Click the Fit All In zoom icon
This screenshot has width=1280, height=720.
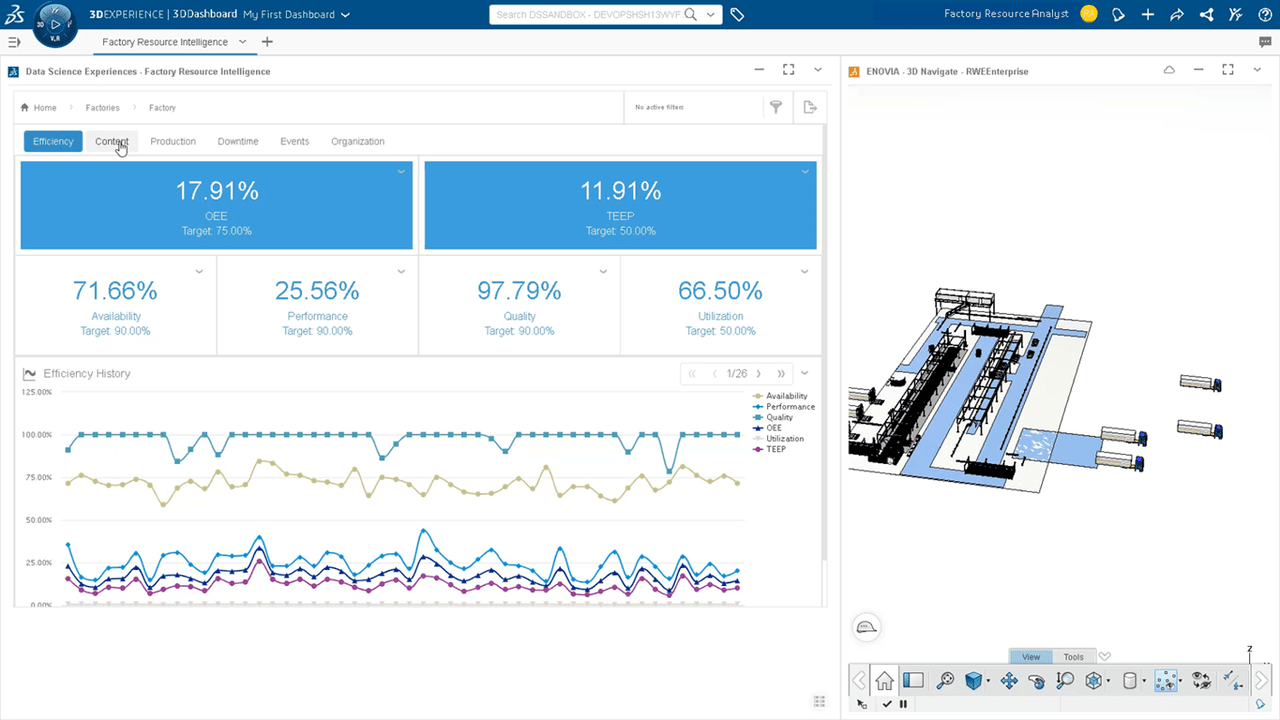[x=945, y=681]
